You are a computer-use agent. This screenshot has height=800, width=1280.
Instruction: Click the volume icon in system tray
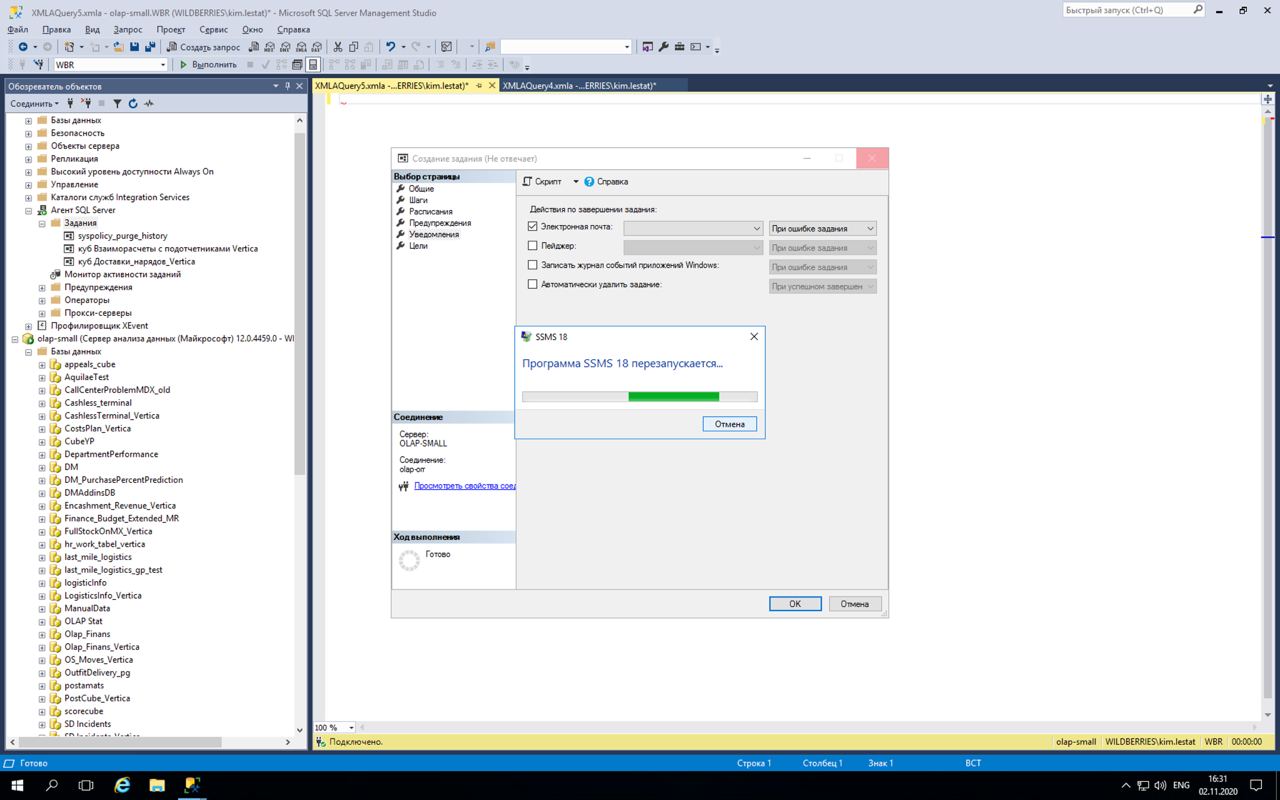(x=1162, y=785)
